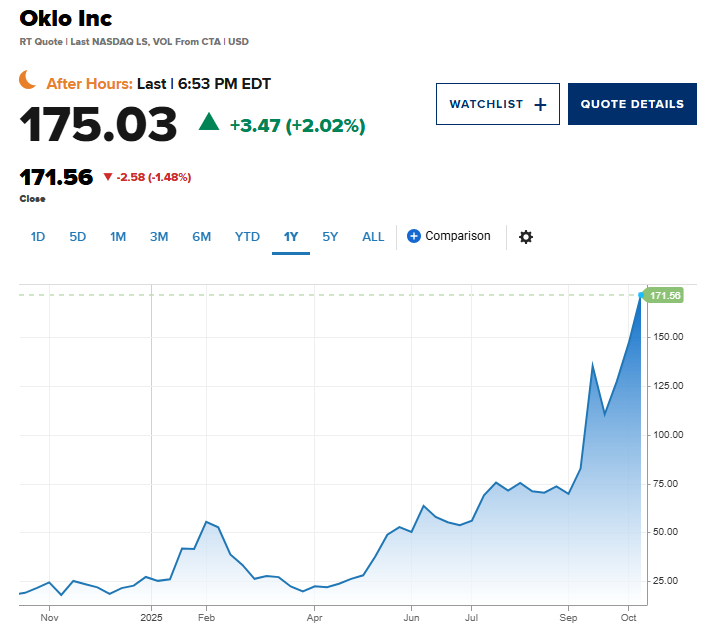Select the 1M time range
The height and width of the screenshot is (641, 715).
pyautogui.click(x=118, y=237)
